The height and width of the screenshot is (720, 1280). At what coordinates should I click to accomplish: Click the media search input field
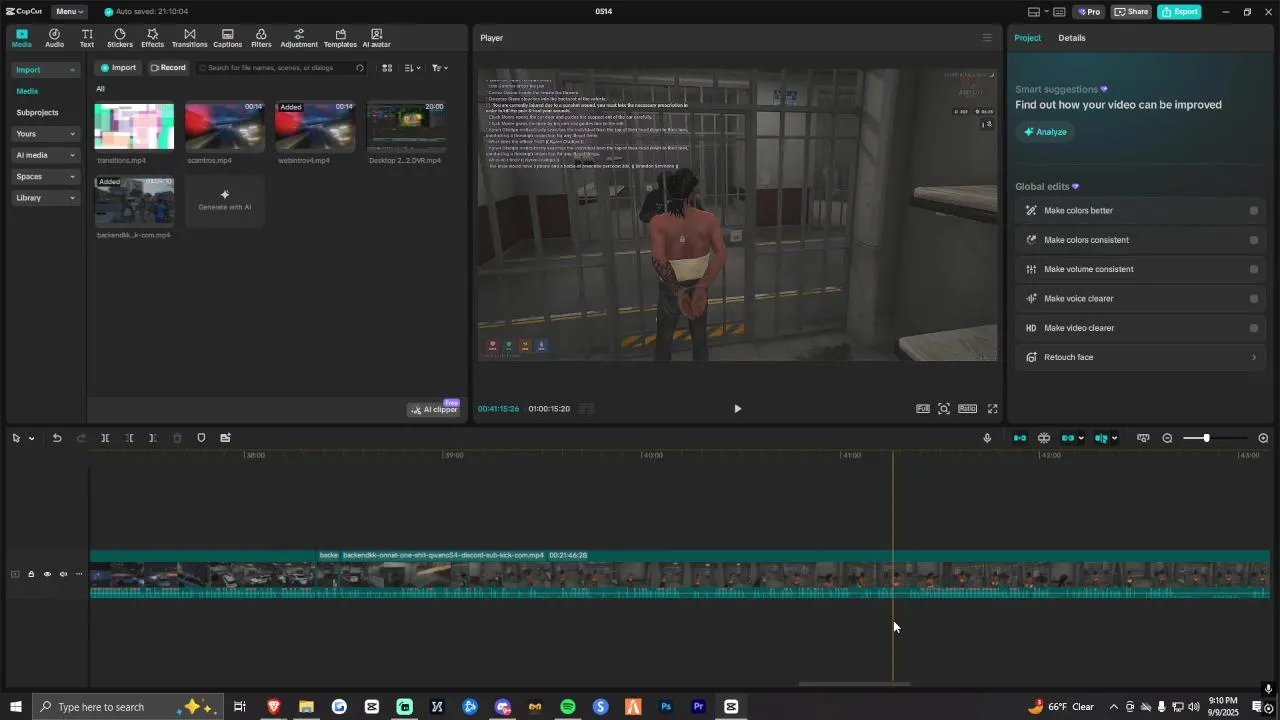pos(283,68)
